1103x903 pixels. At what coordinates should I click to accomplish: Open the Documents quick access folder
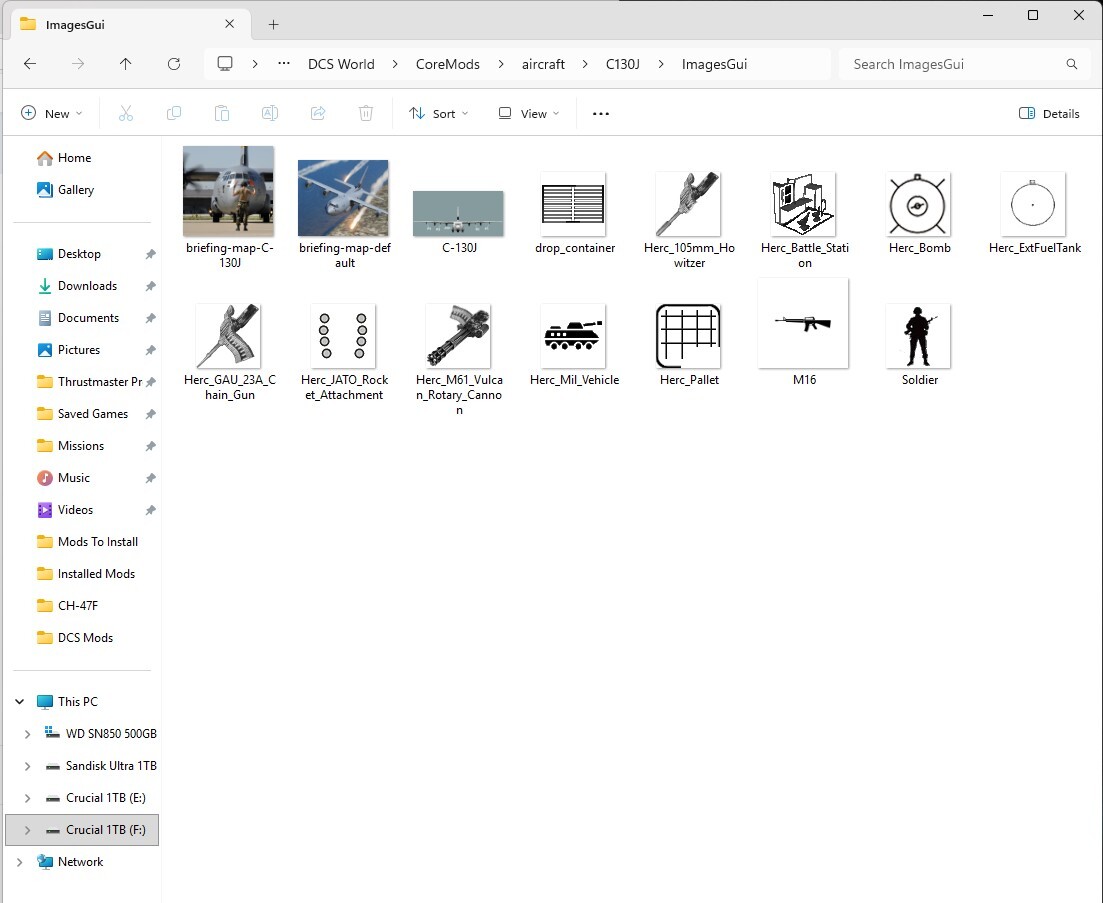88,318
